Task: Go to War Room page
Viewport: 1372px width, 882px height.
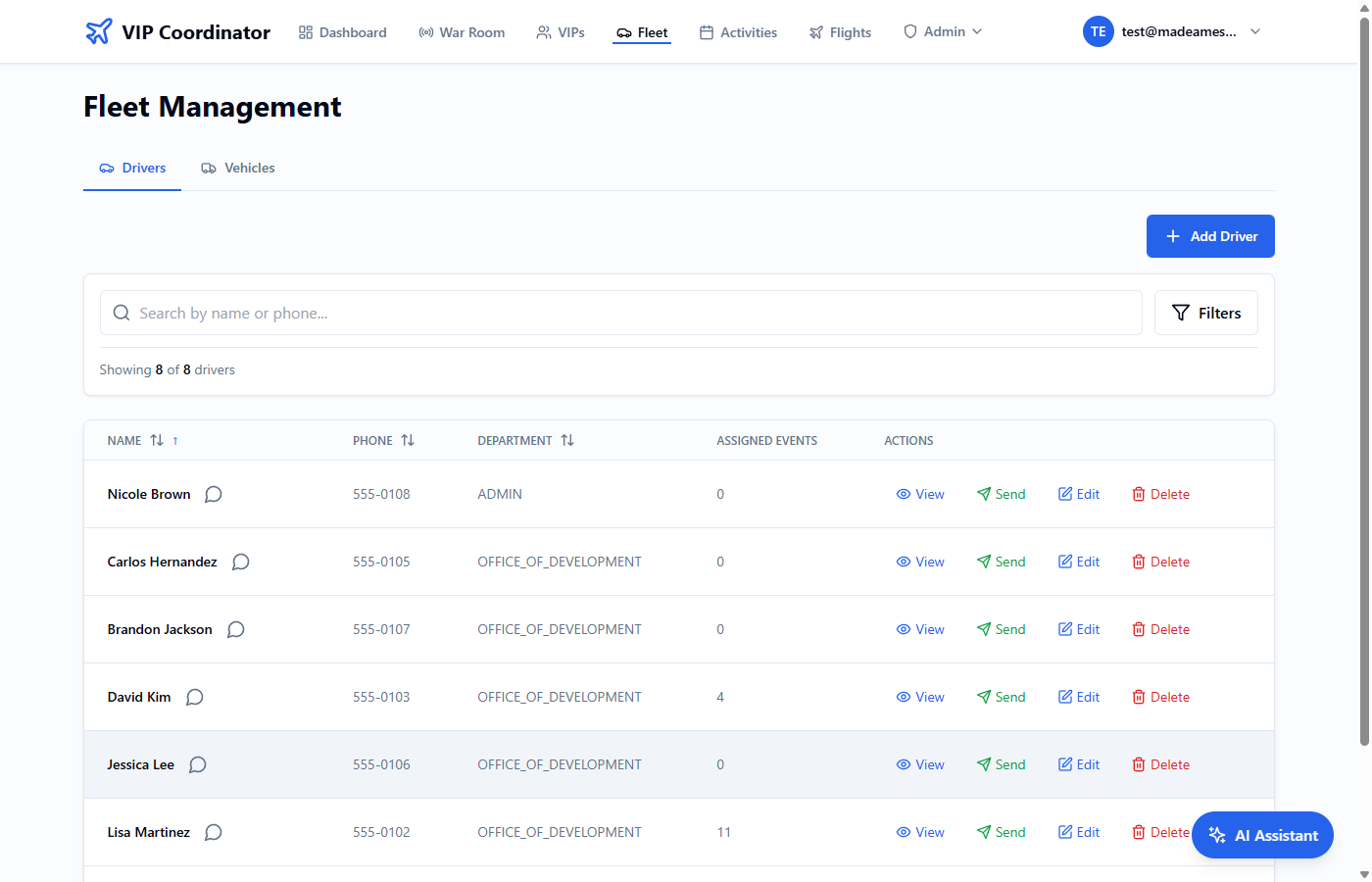Action: click(x=462, y=32)
